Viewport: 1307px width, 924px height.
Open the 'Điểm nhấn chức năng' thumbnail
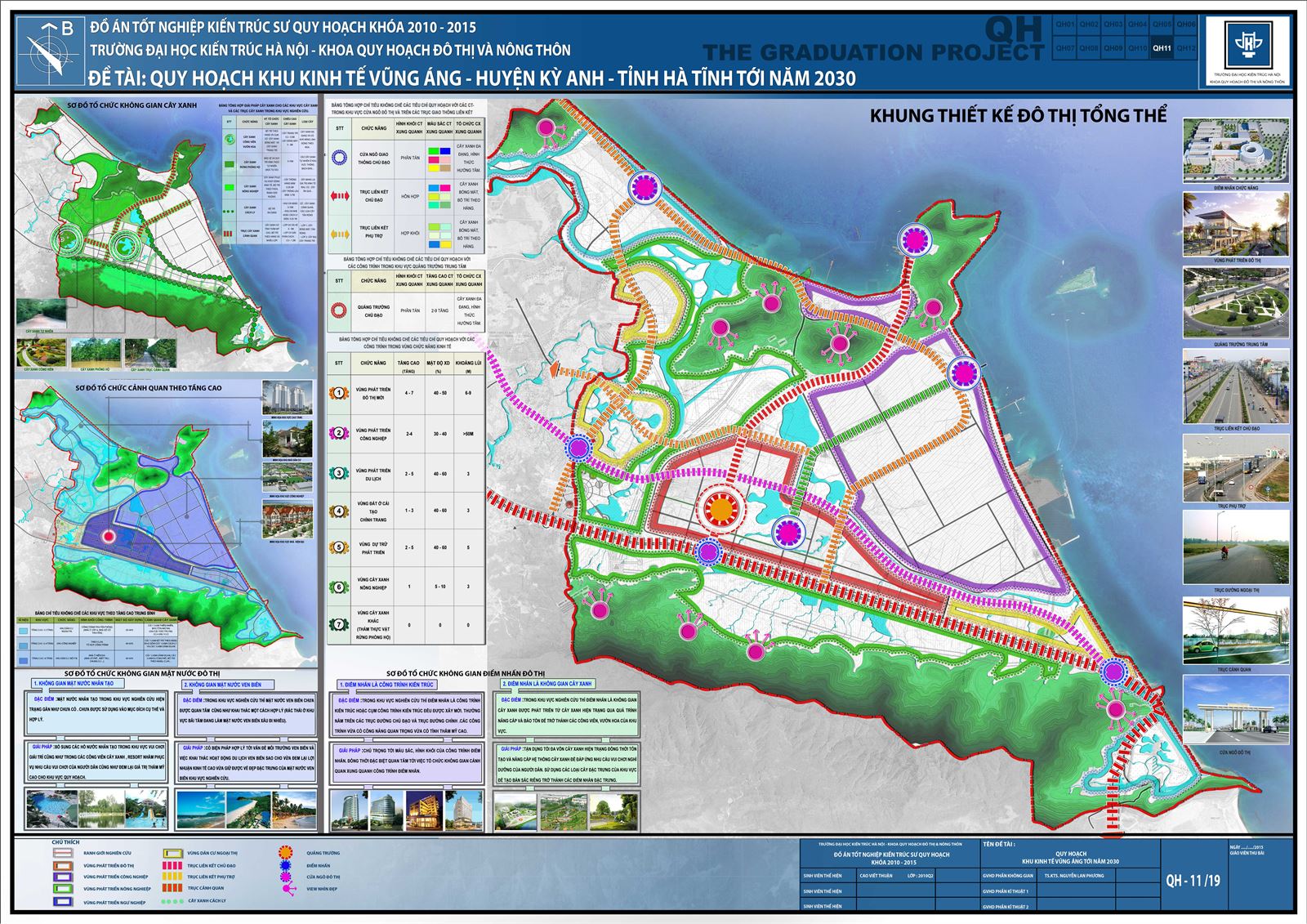[x=1236, y=151]
